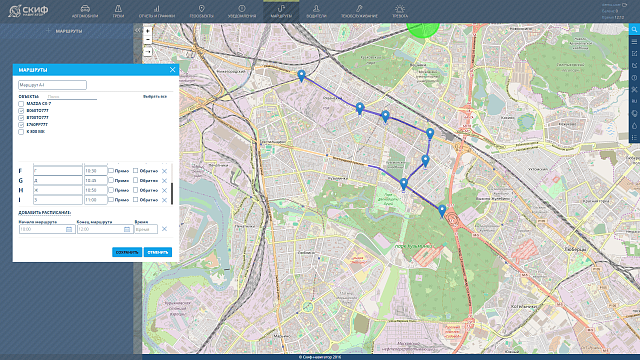Screen dimensions: 640x360
Task: Click the route name input field
Action: click(x=52, y=85)
